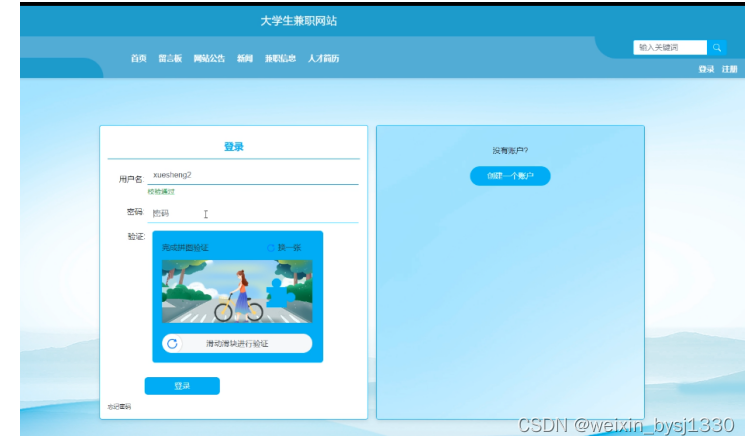Open the 新闻 navigation item

244,58
